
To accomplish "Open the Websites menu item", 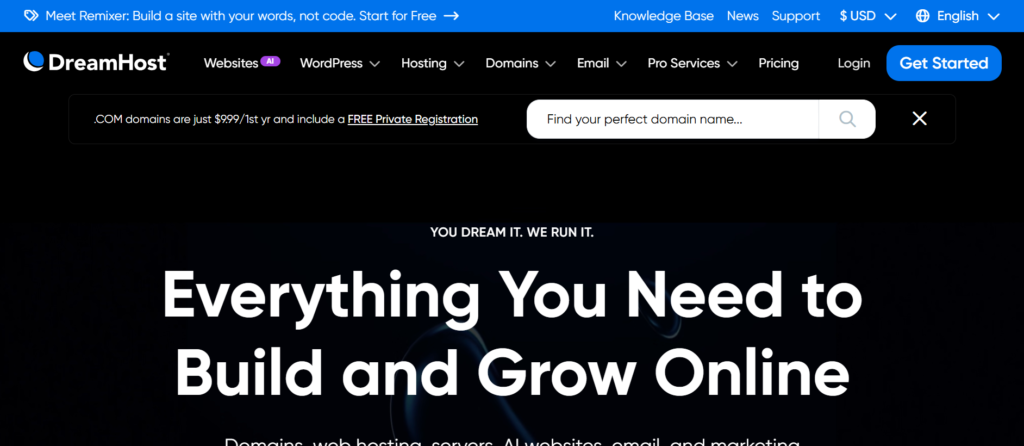I will tap(231, 63).
